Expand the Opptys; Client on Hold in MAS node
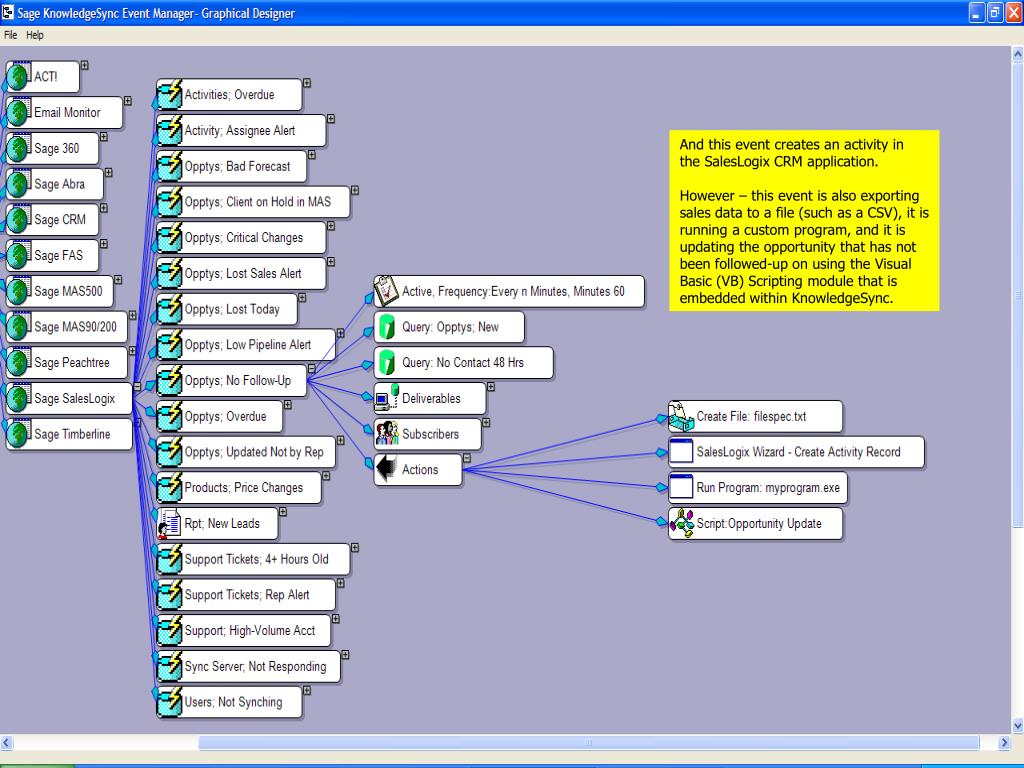 (x=355, y=191)
